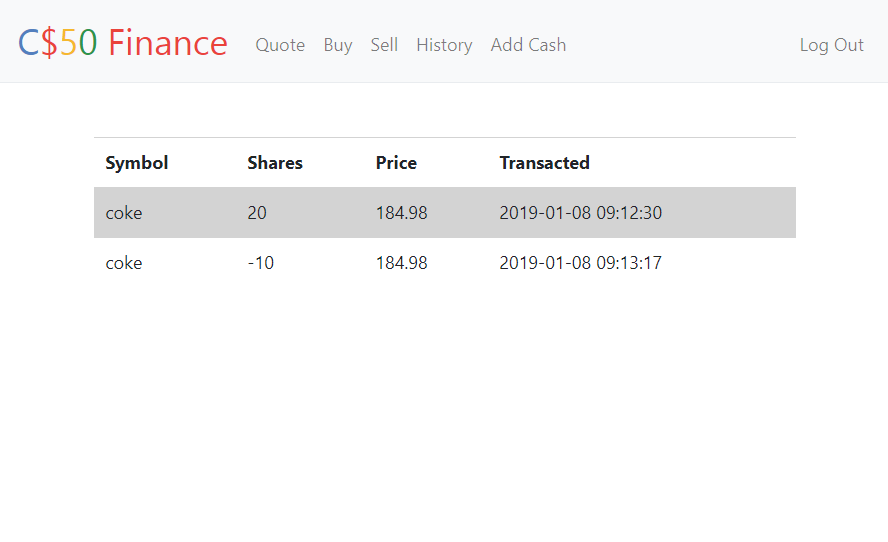Click the price 184.98 in second row
Viewport: 888px width, 542px height.
(x=402, y=263)
